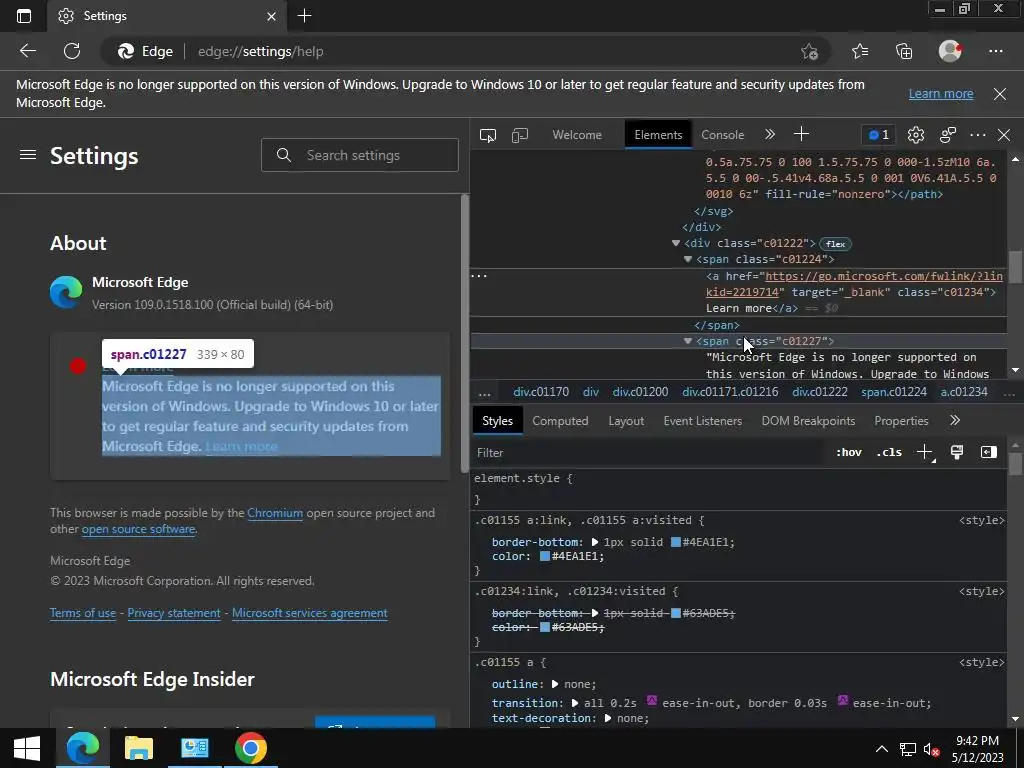The height and width of the screenshot is (768, 1024).
Task: Toggle the .cls class editor button
Action: point(889,453)
